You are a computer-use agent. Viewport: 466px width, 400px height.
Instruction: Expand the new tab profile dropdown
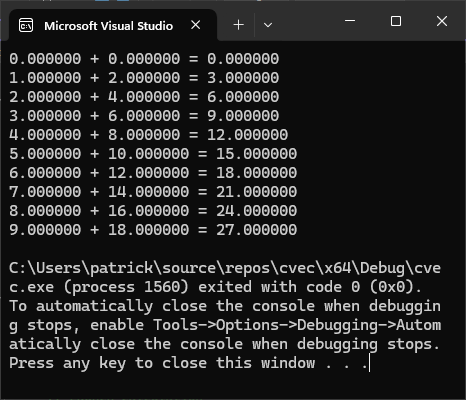[x=268, y=25]
